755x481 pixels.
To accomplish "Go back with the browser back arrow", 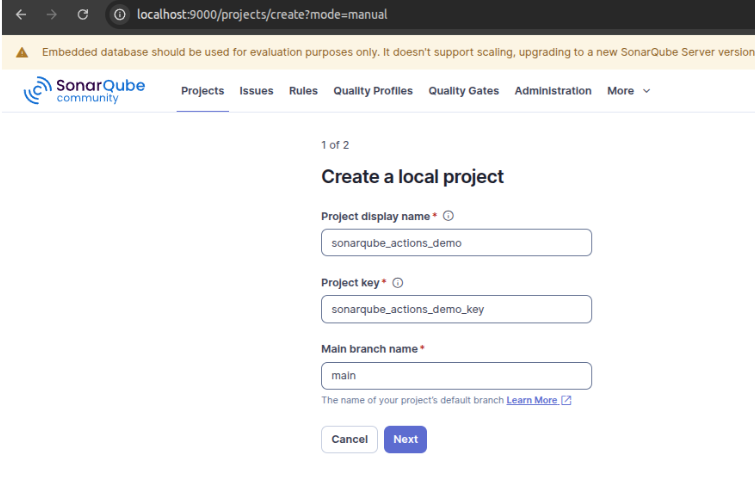I will pyautogui.click(x=21, y=14).
